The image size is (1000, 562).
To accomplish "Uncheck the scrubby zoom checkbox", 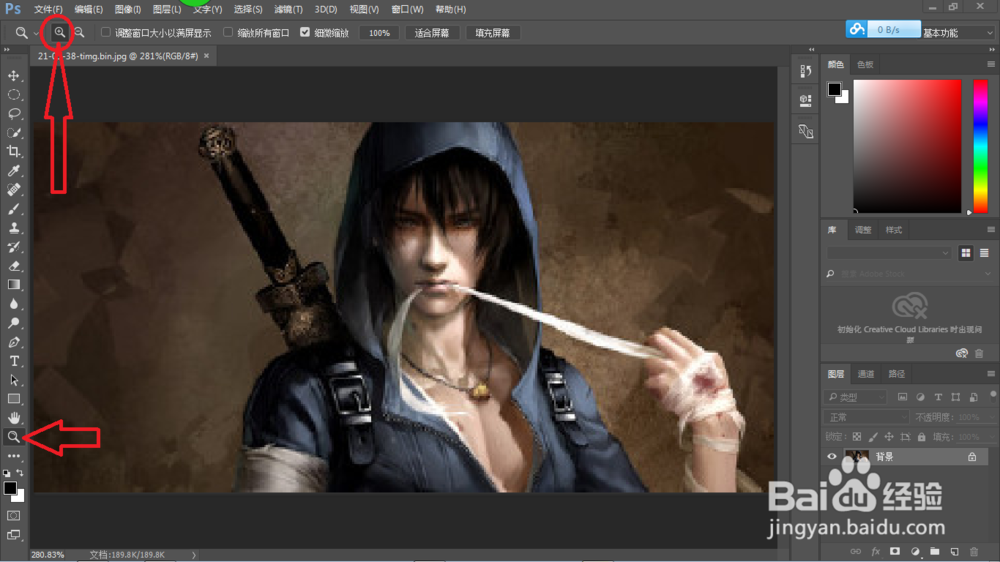I will 305,32.
